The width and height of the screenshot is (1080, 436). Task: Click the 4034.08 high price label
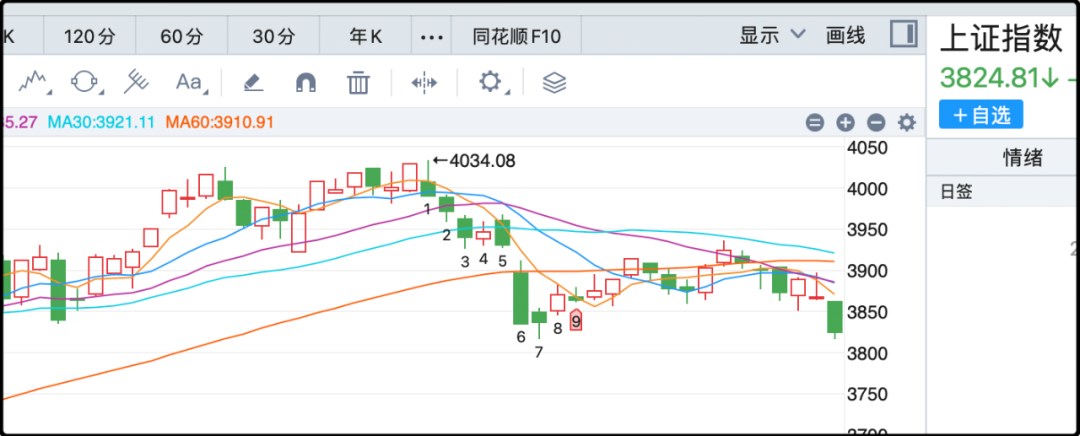[x=481, y=161]
